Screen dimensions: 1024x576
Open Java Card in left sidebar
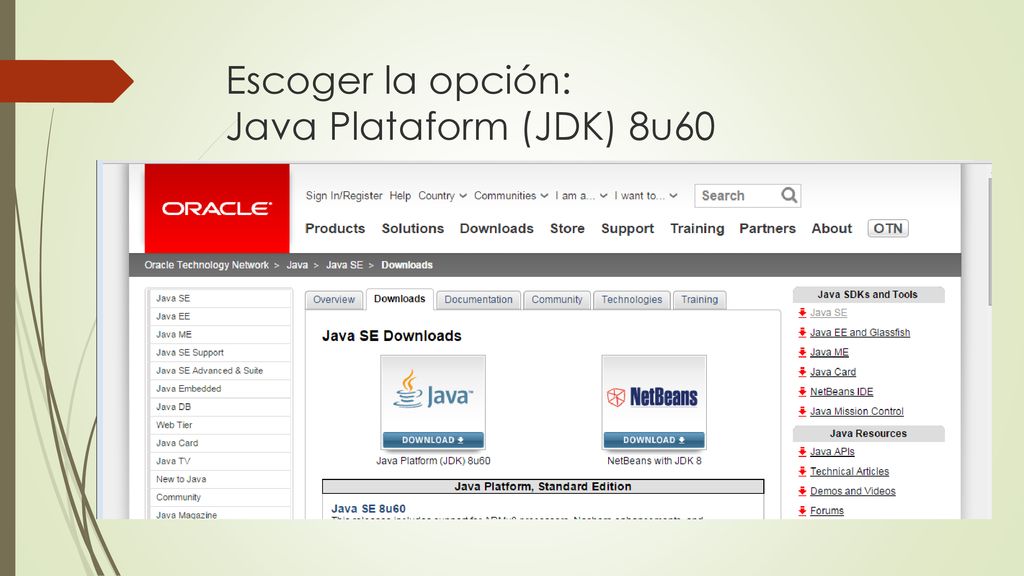click(x=220, y=443)
